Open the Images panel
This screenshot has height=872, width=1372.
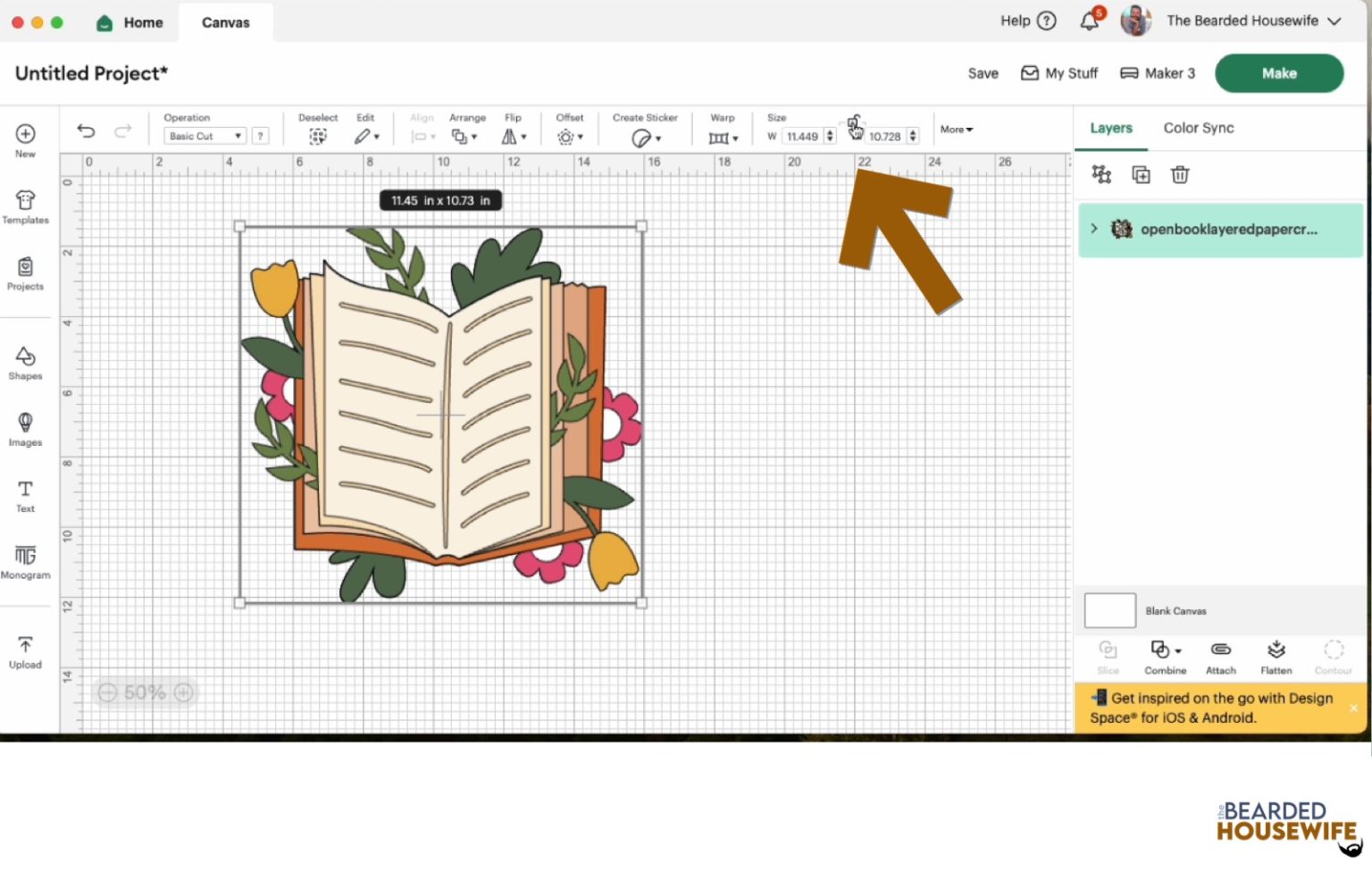click(25, 429)
